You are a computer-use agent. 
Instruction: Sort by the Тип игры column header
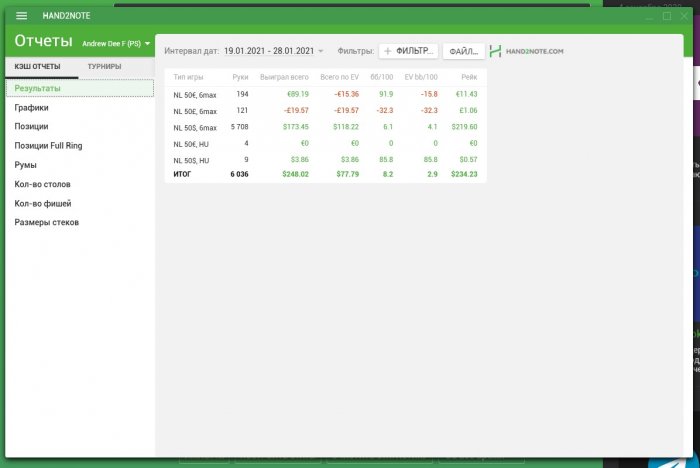click(188, 77)
